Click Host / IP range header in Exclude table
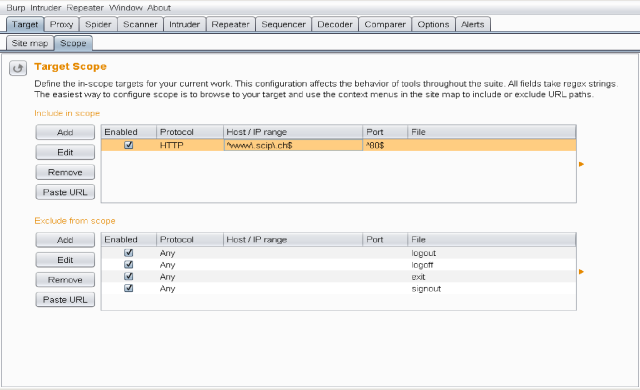Screen dimensions: 640x390 (x=293, y=239)
